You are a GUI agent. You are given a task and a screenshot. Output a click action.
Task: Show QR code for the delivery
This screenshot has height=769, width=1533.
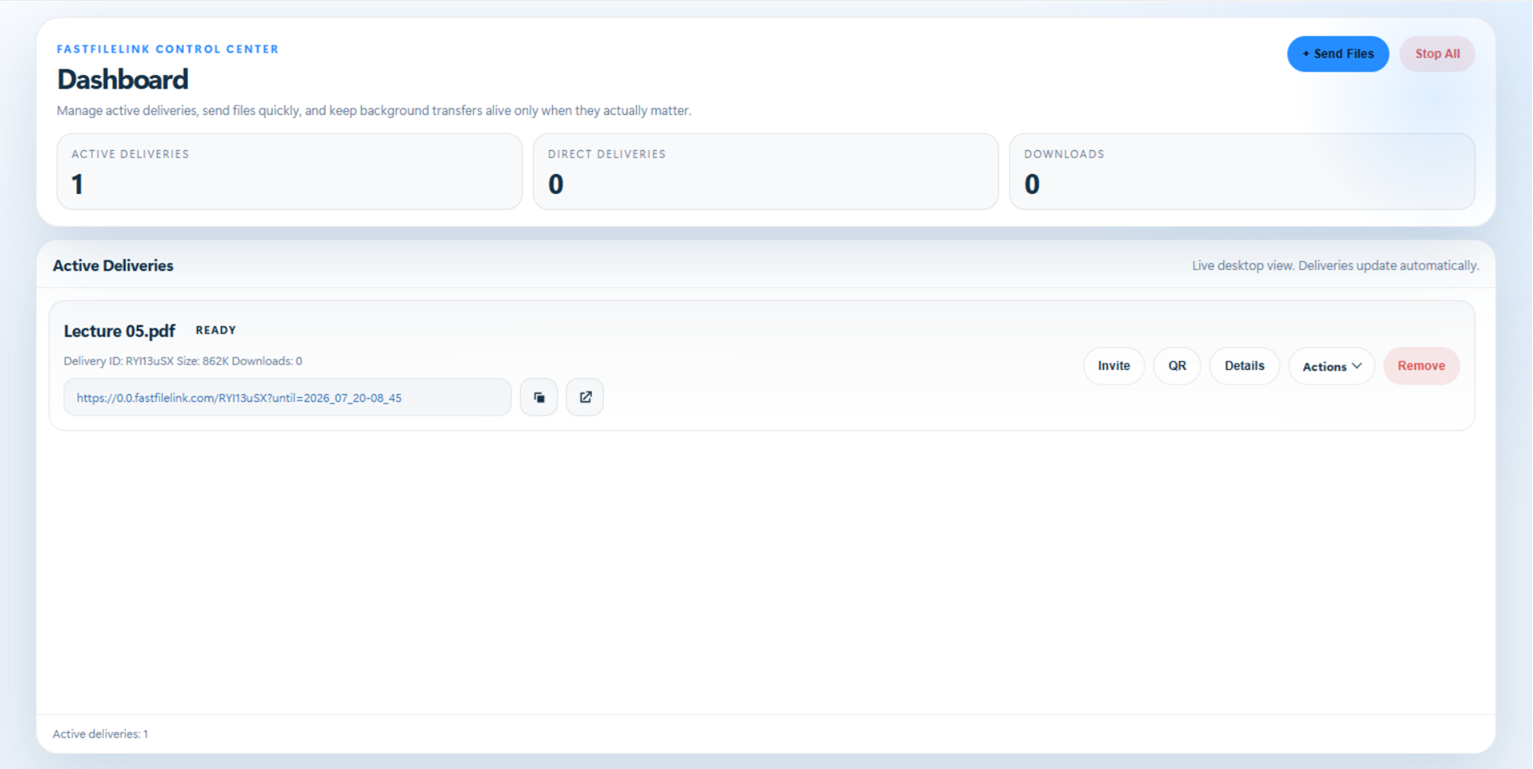point(1177,366)
